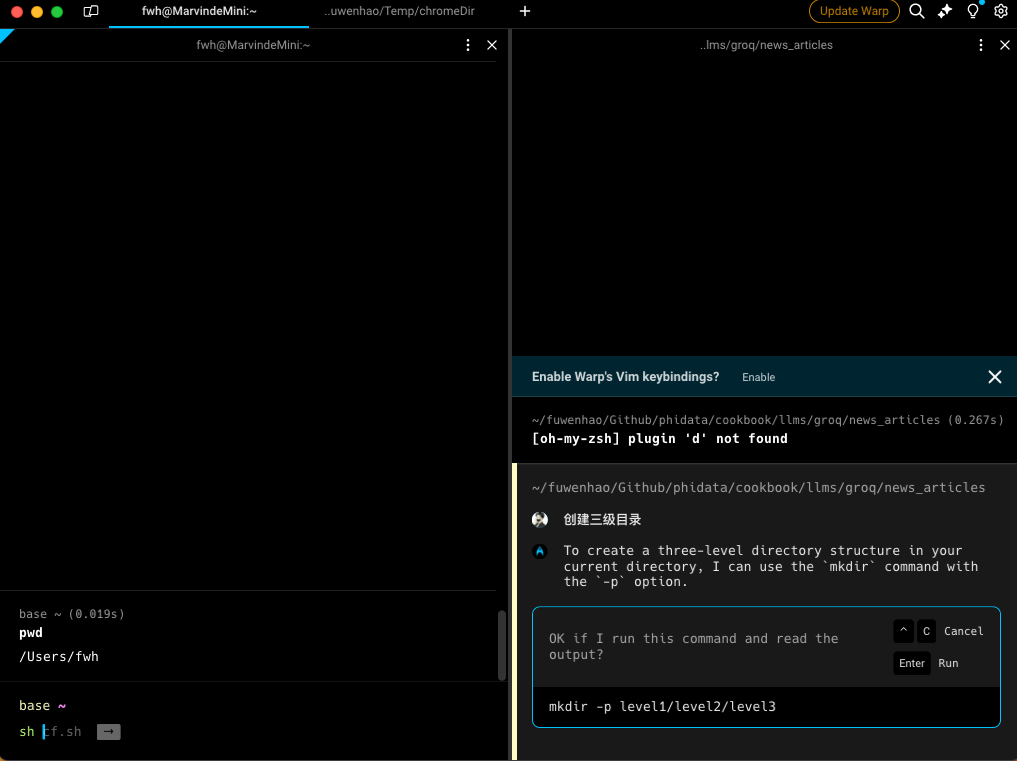Viewport: 1017px width, 761px height.
Task: Enable Warp's Vim keybindings
Action: (758, 377)
